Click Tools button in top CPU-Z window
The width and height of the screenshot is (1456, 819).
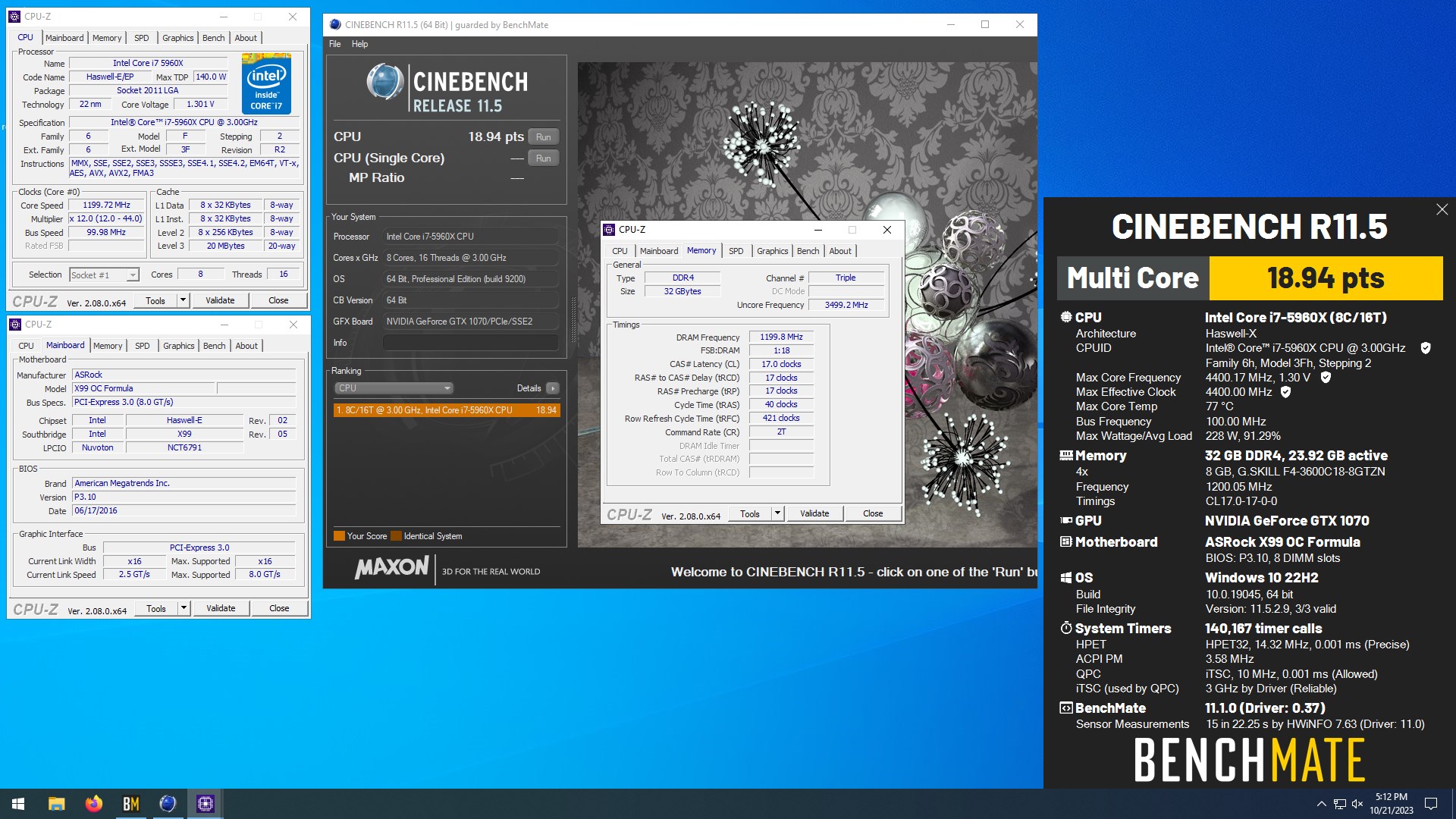[155, 300]
